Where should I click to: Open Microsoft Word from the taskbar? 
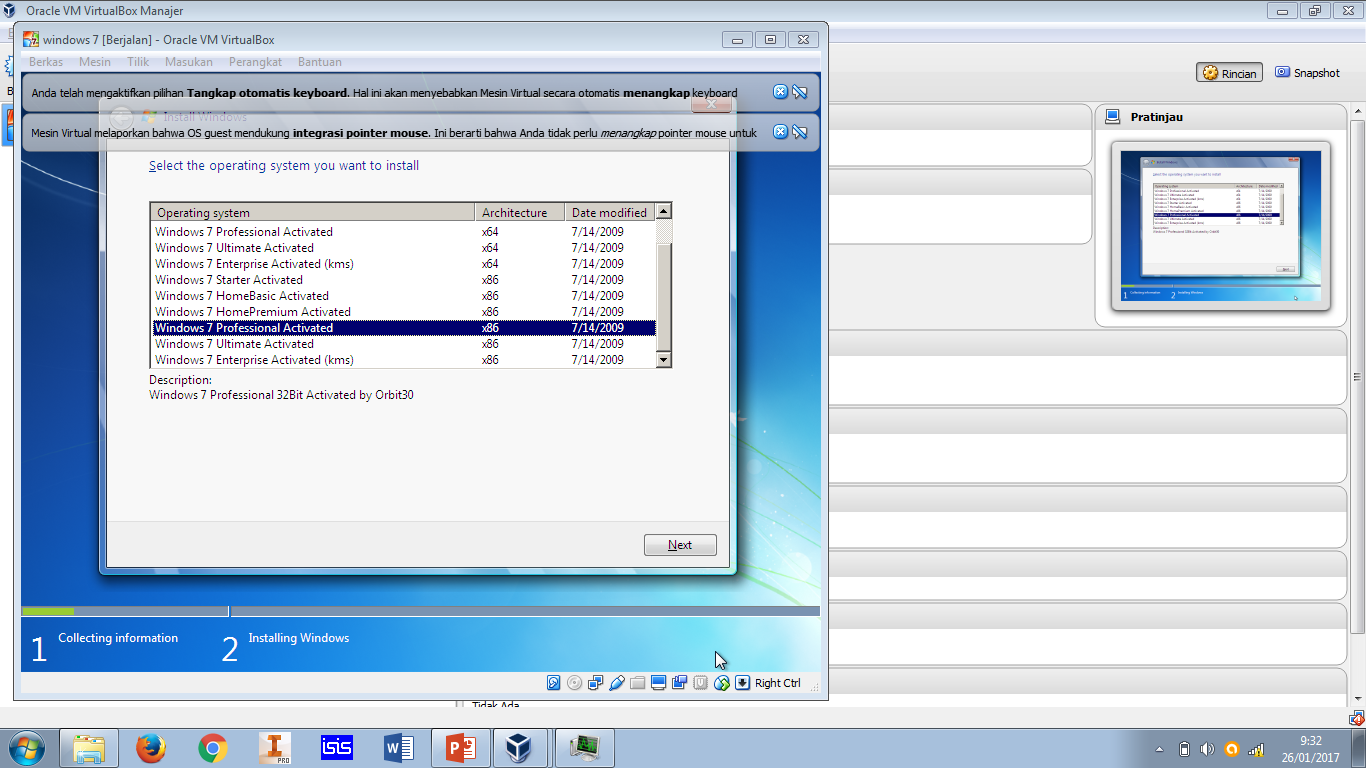(399, 748)
